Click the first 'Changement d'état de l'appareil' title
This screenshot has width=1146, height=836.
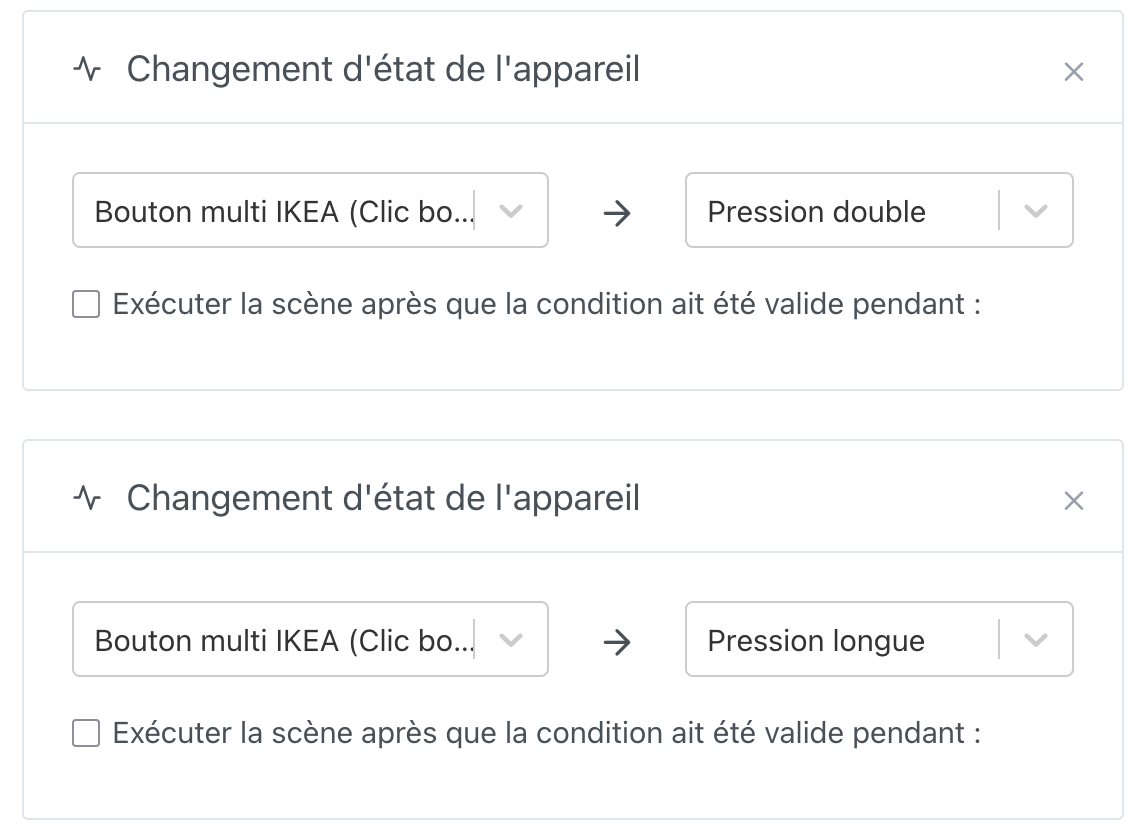coord(382,70)
